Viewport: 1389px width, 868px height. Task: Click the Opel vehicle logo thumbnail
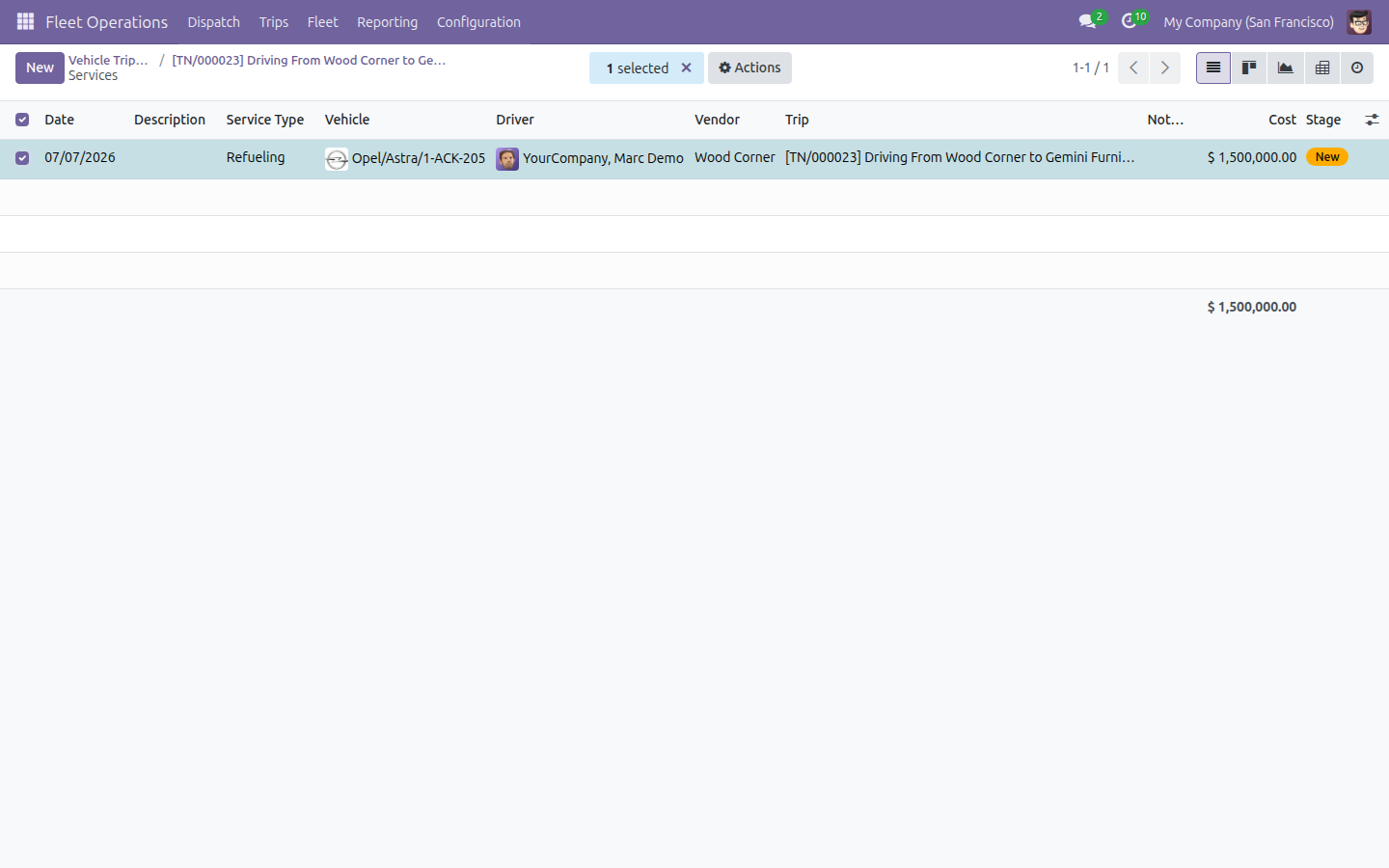(337, 159)
